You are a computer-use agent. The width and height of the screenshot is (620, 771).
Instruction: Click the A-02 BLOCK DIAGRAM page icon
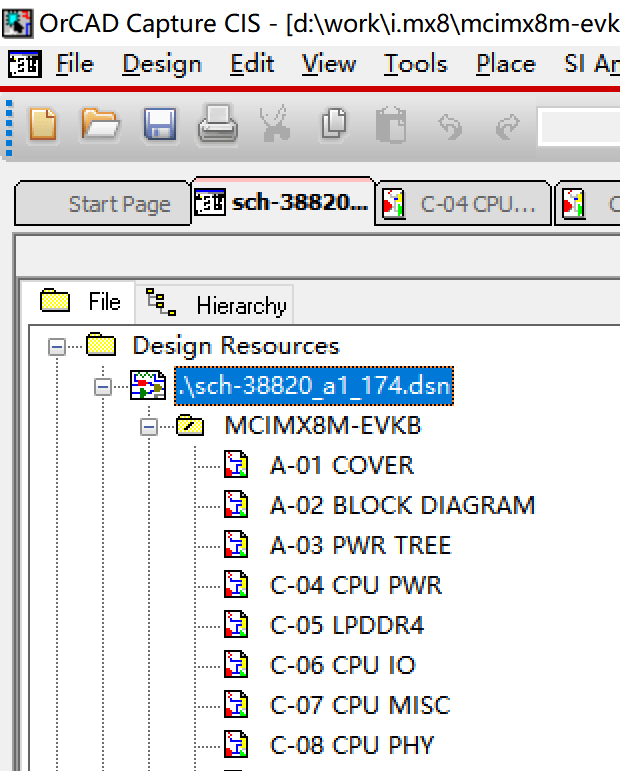pos(236,504)
